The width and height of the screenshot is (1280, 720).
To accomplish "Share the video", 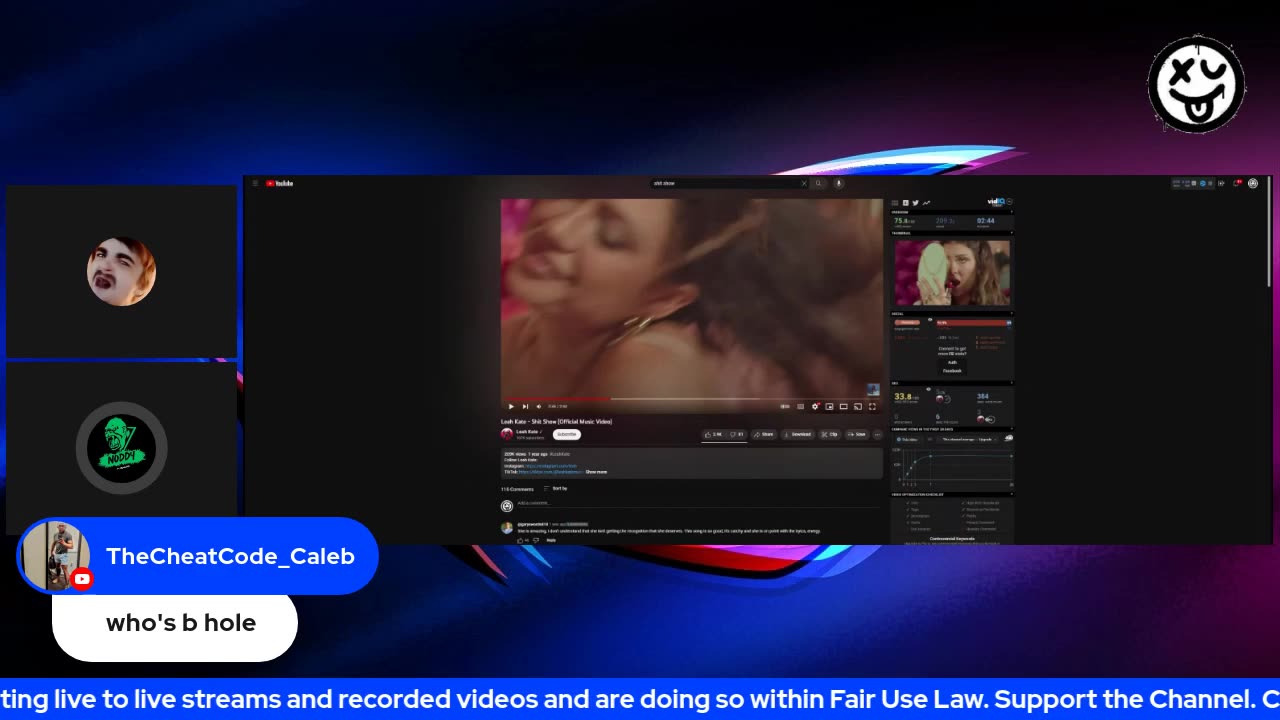I will pos(764,434).
